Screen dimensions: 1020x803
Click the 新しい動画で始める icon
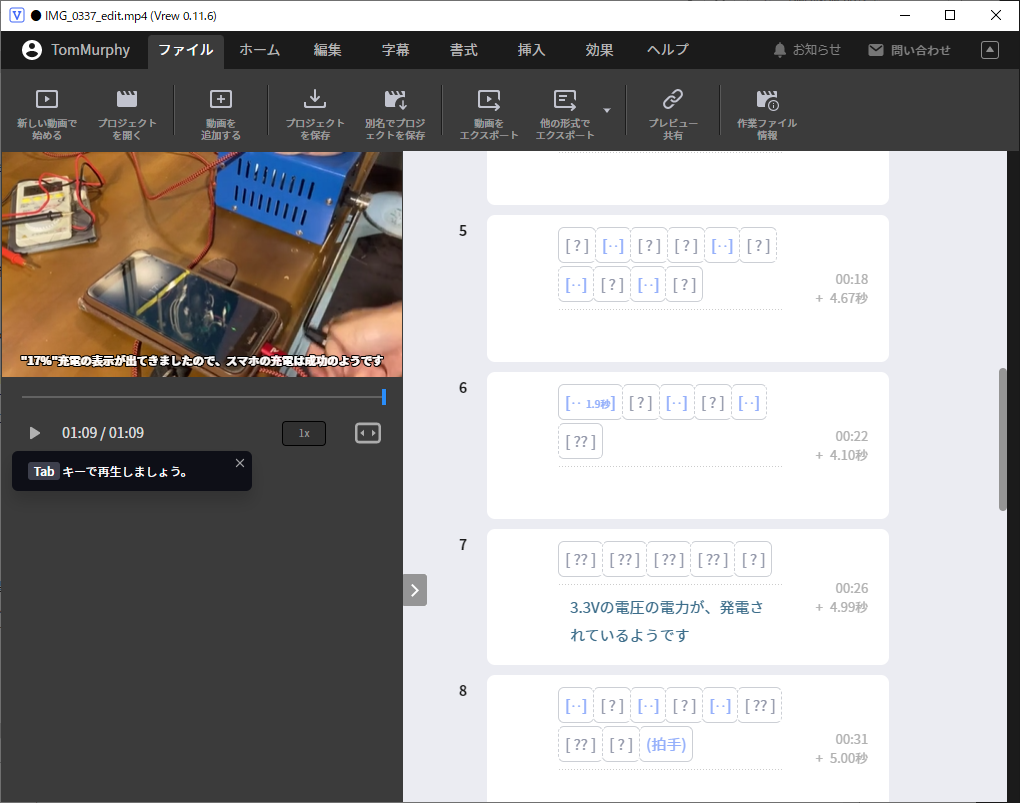click(x=46, y=100)
